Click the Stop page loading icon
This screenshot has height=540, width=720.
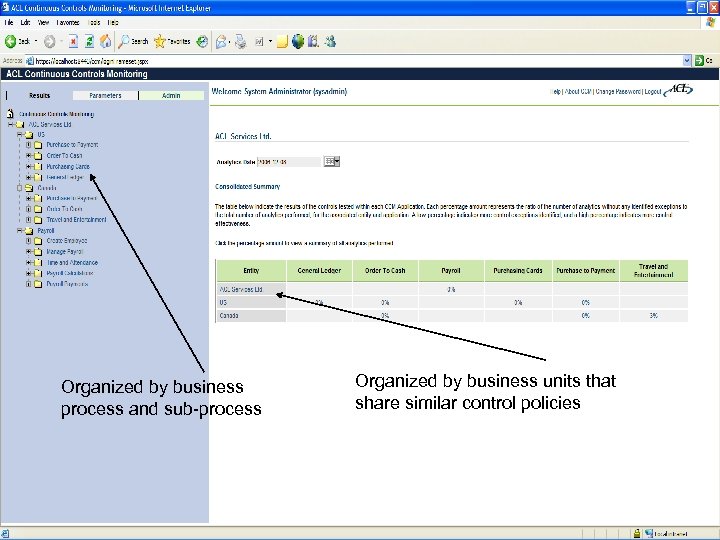pos(73,42)
